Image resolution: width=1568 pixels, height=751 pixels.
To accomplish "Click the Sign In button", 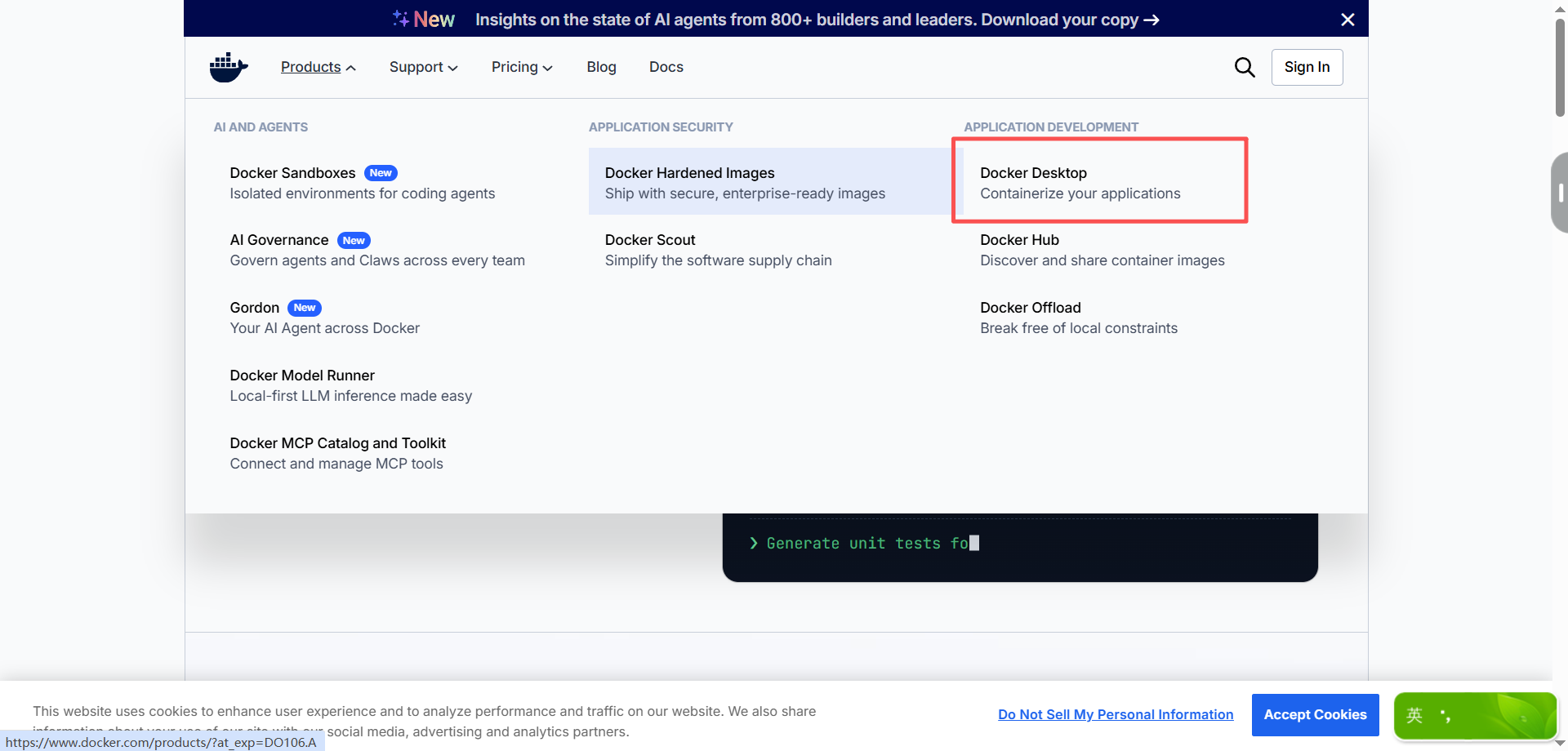I will [x=1307, y=67].
